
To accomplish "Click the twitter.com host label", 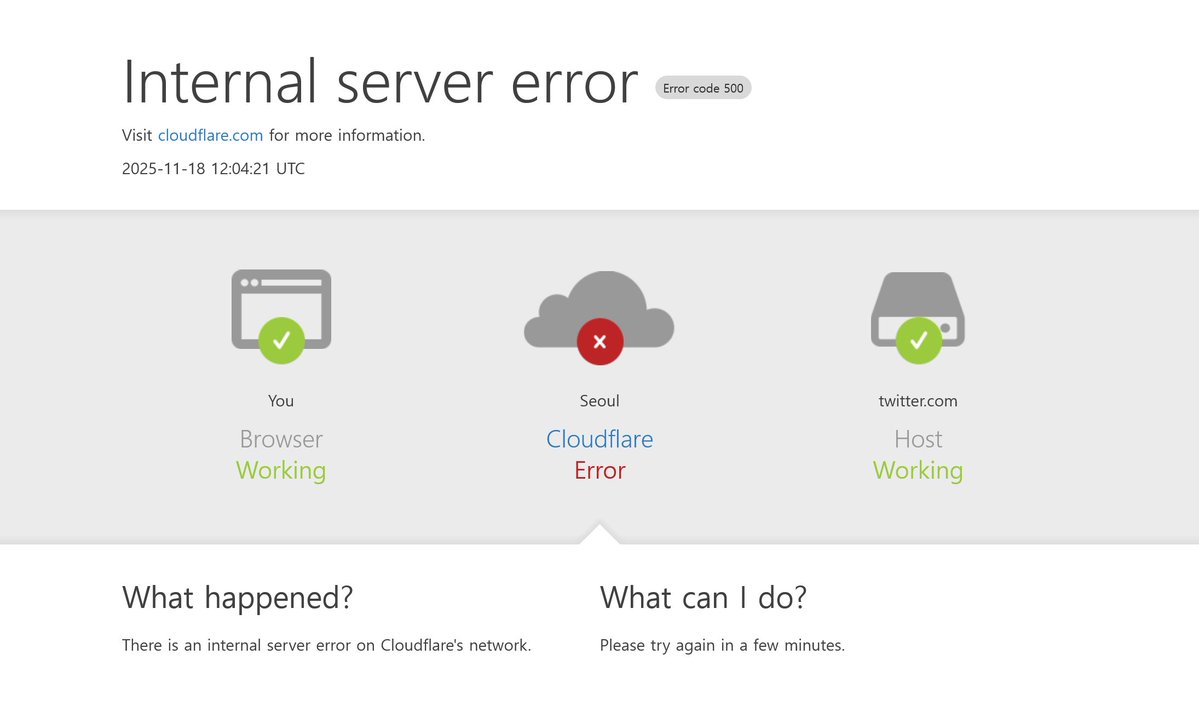I will pyautogui.click(x=918, y=401).
